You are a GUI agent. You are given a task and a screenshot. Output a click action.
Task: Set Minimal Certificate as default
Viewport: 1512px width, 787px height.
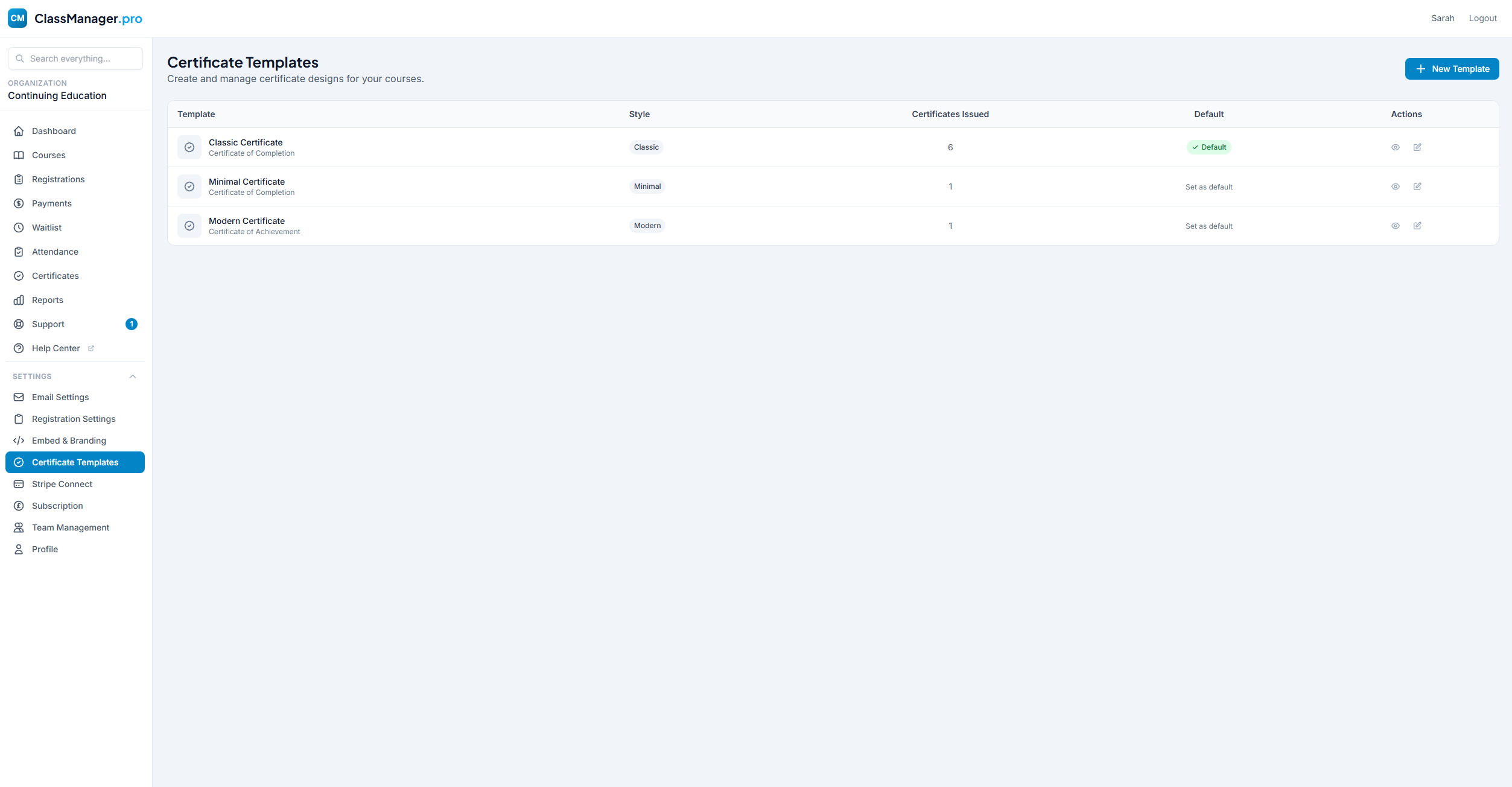[x=1209, y=186]
